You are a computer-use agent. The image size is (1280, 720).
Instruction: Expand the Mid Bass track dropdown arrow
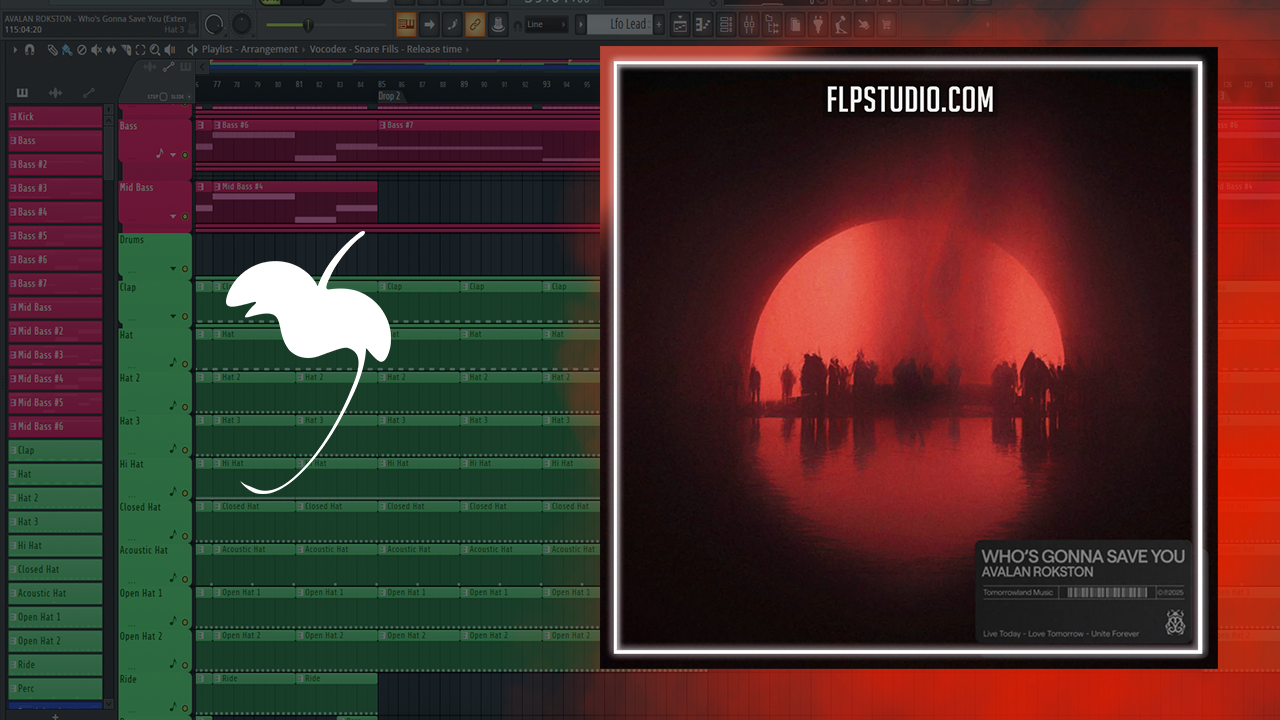174,216
